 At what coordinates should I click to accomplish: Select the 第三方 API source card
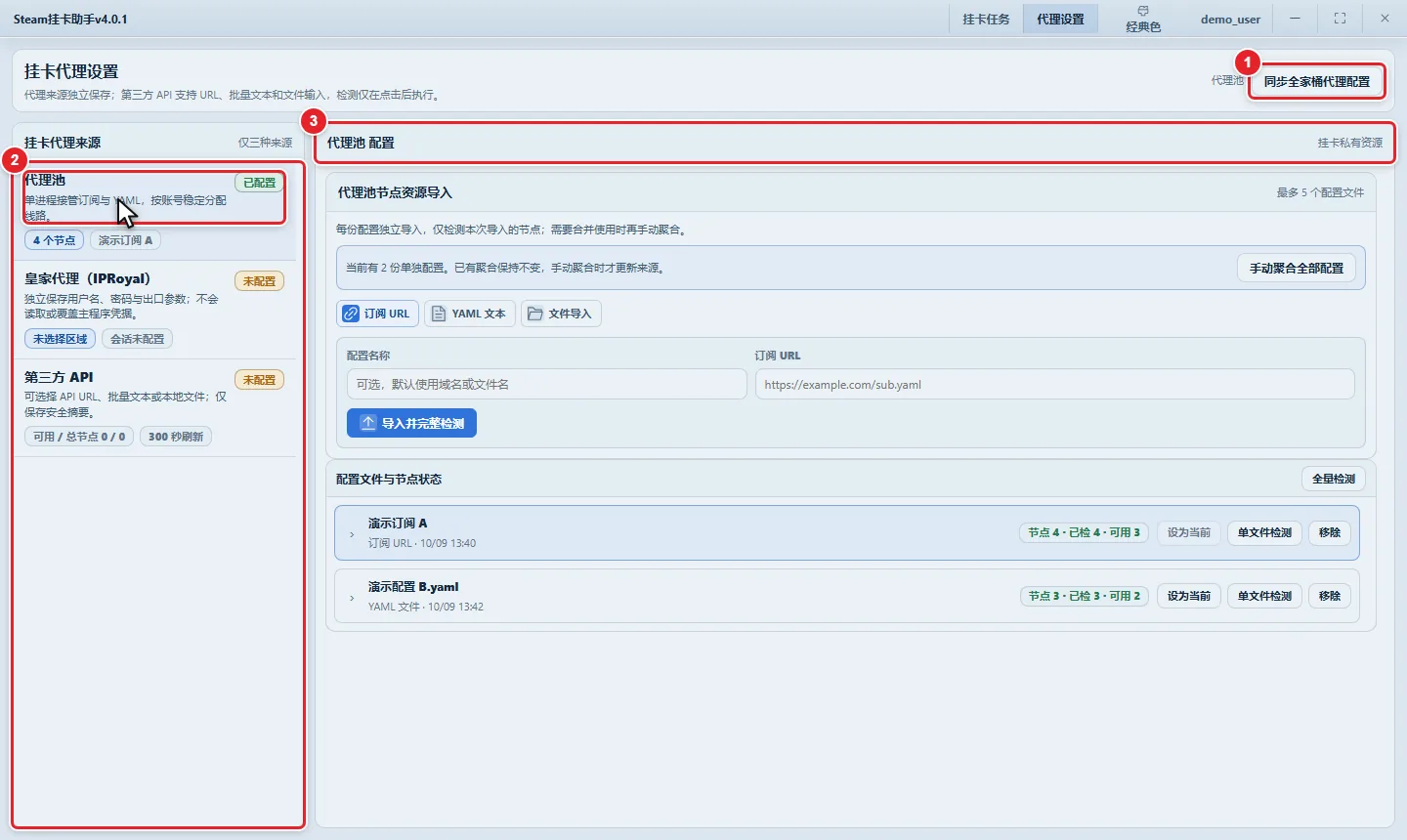pos(154,407)
